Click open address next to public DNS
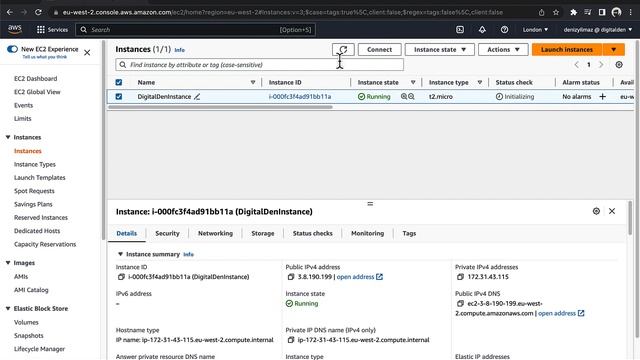This screenshot has width=640, height=360. [561, 313]
